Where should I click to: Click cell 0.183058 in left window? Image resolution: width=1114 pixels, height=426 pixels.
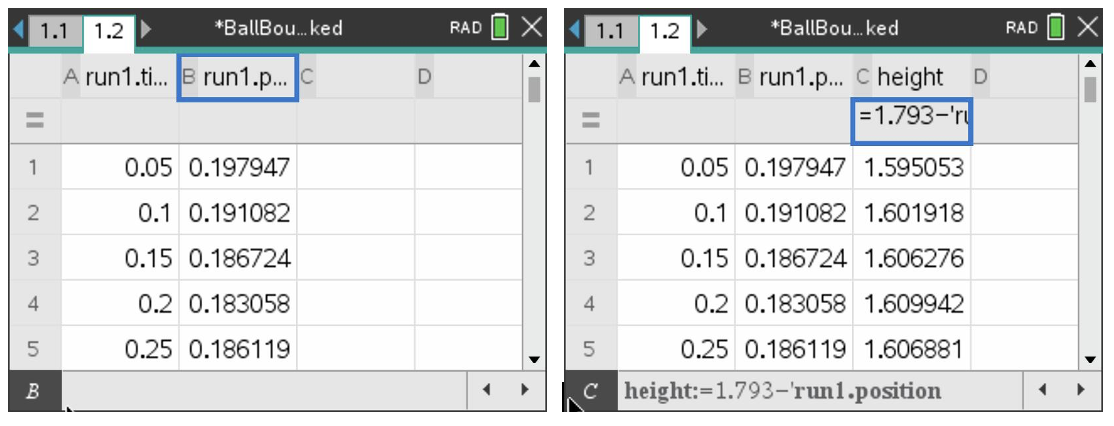coord(238,303)
